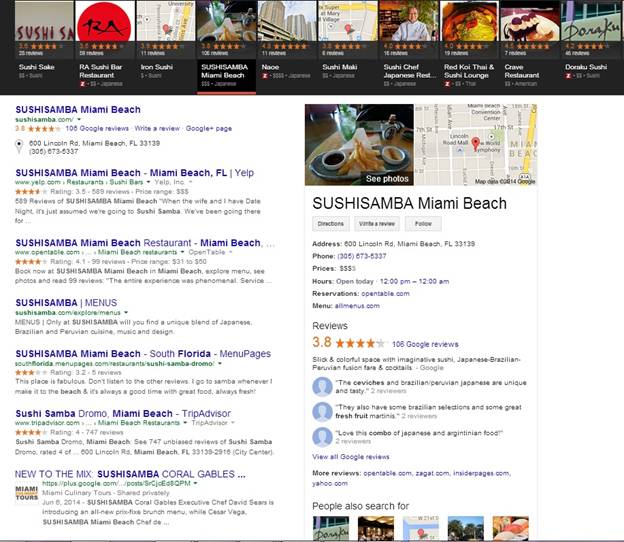Open 106 Google reviews link in Reviews section
The width and height of the screenshot is (624, 542).
(425, 344)
